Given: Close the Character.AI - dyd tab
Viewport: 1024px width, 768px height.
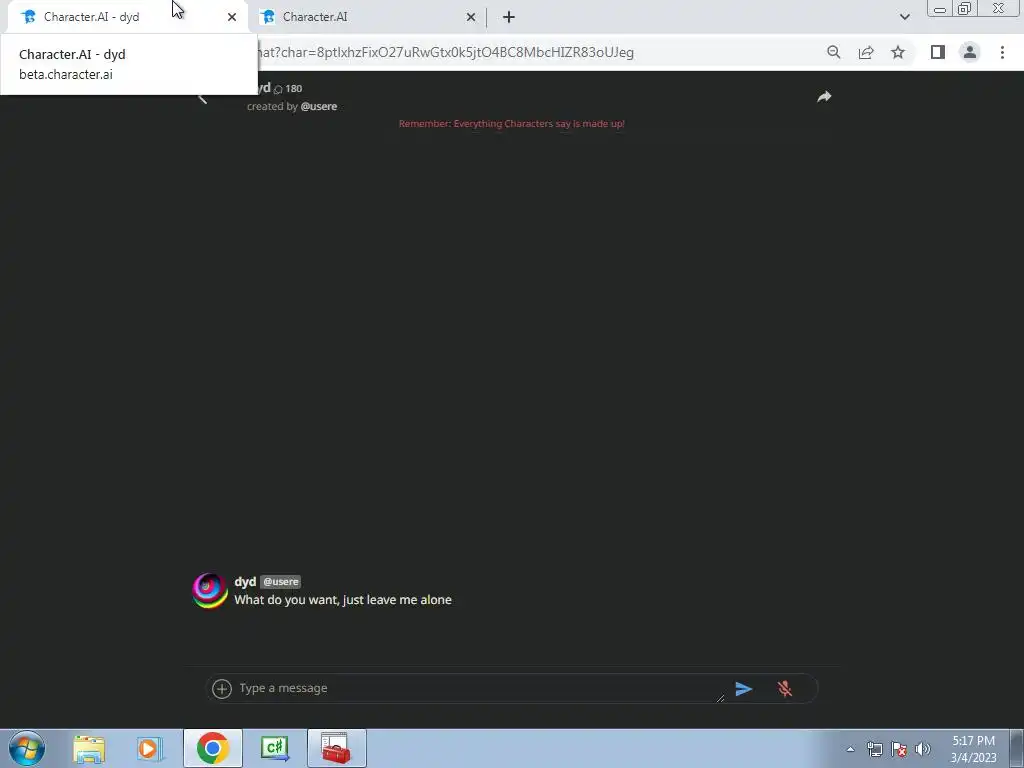Looking at the screenshot, I should (232, 17).
